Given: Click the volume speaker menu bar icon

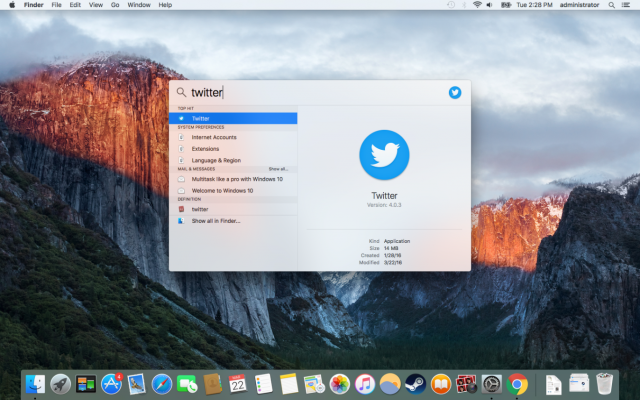Looking at the screenshot, I should (x=490, y=5).
